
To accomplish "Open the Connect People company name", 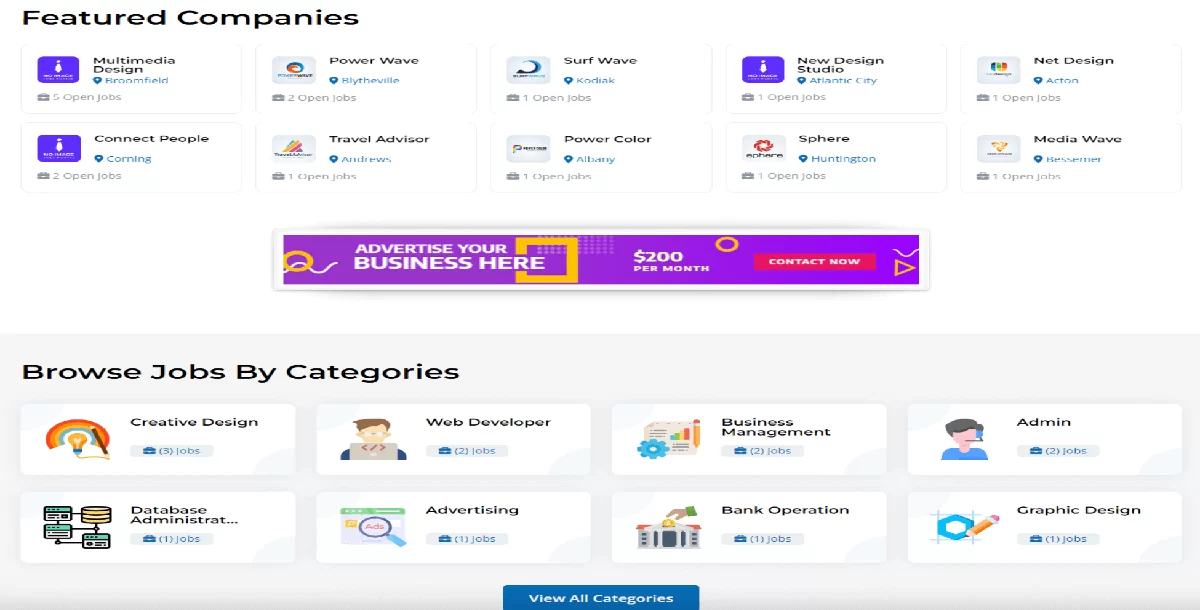I will pyautogui.click(x=151, y=139).
